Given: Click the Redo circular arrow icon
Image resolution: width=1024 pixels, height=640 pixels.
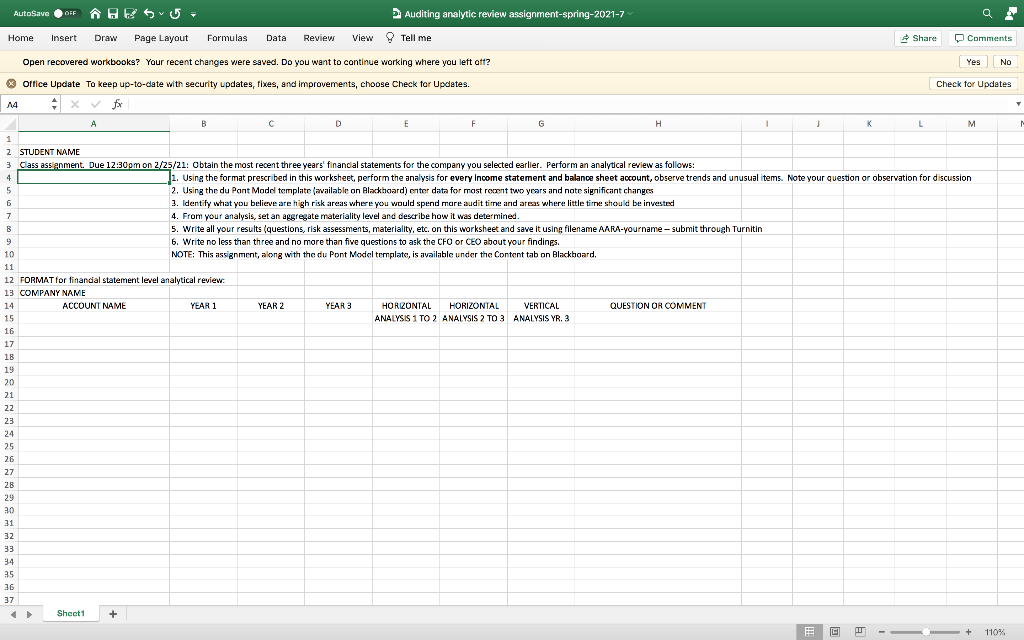Looking at the screenshot, I should click(175, 13).
